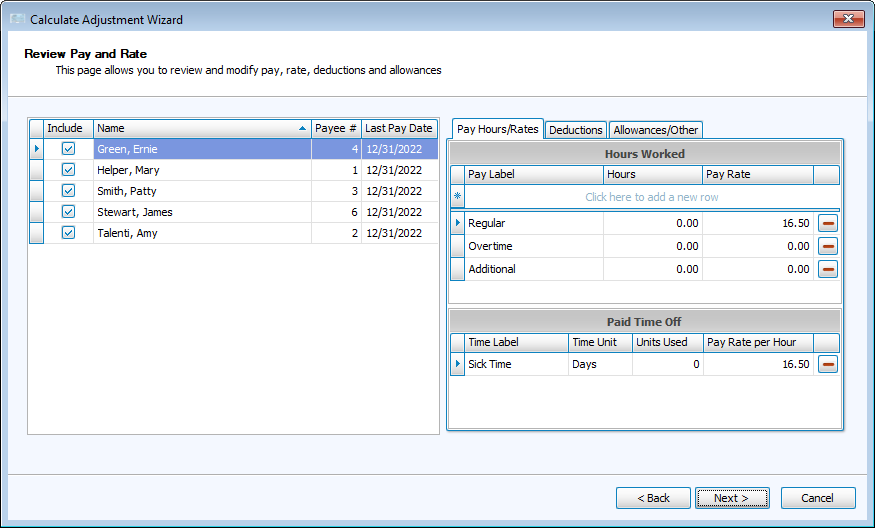This screenshot has height=528, width=875.
Task: Delete the Additional pay row
Action: (x=828, y=269)
